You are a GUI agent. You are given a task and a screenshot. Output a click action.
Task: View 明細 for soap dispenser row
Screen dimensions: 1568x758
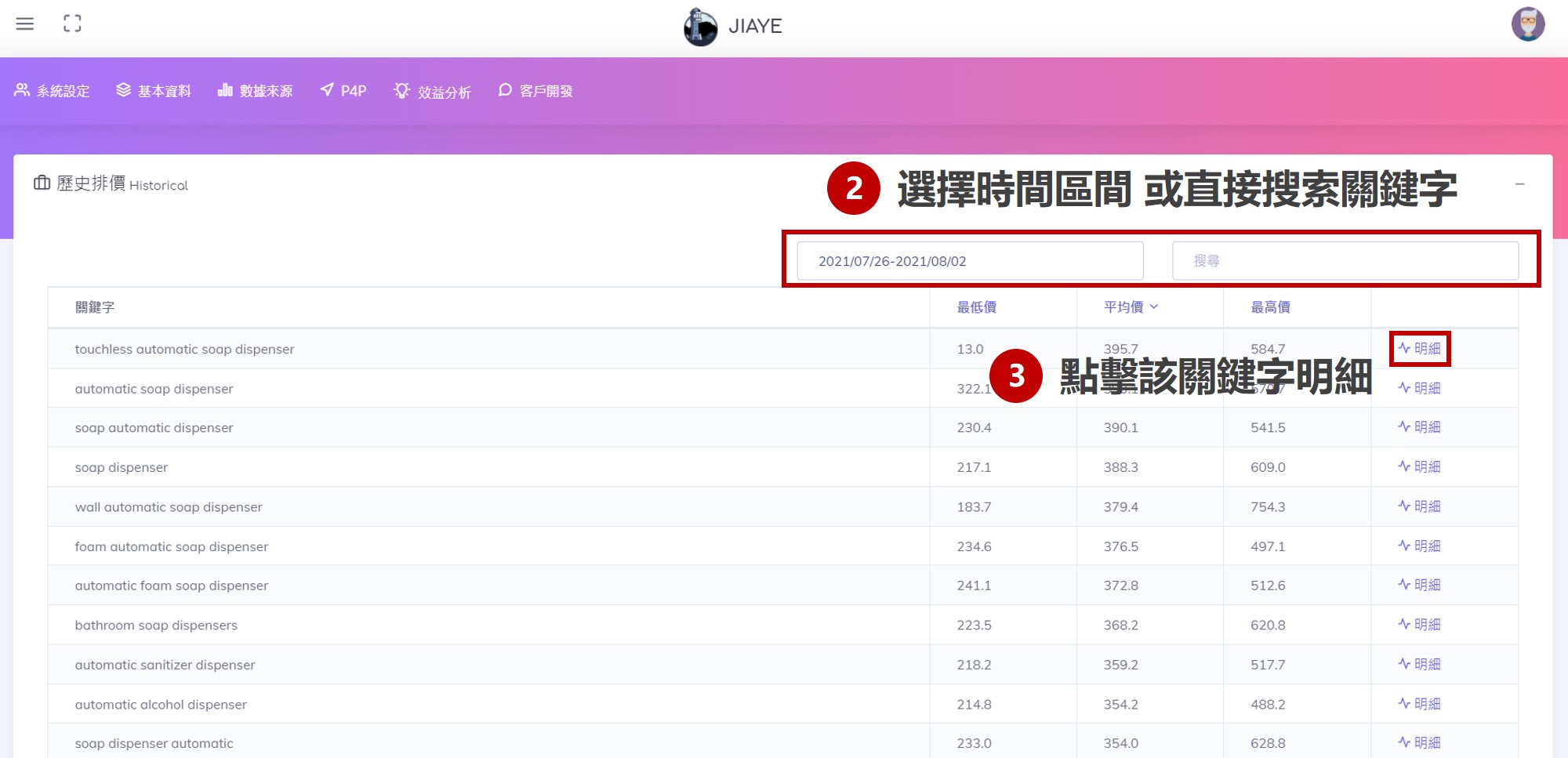1420,467
